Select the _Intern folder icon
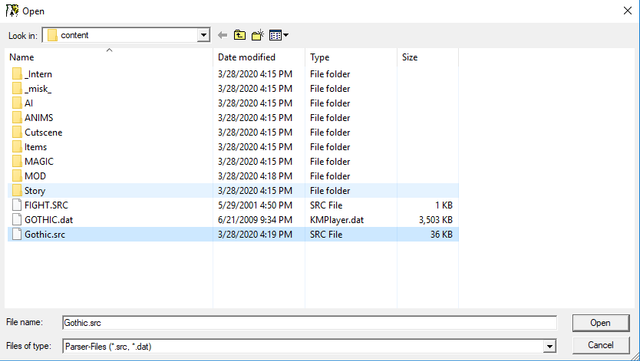The height and width of the screenshot is (361, 640). coord(17,74)
